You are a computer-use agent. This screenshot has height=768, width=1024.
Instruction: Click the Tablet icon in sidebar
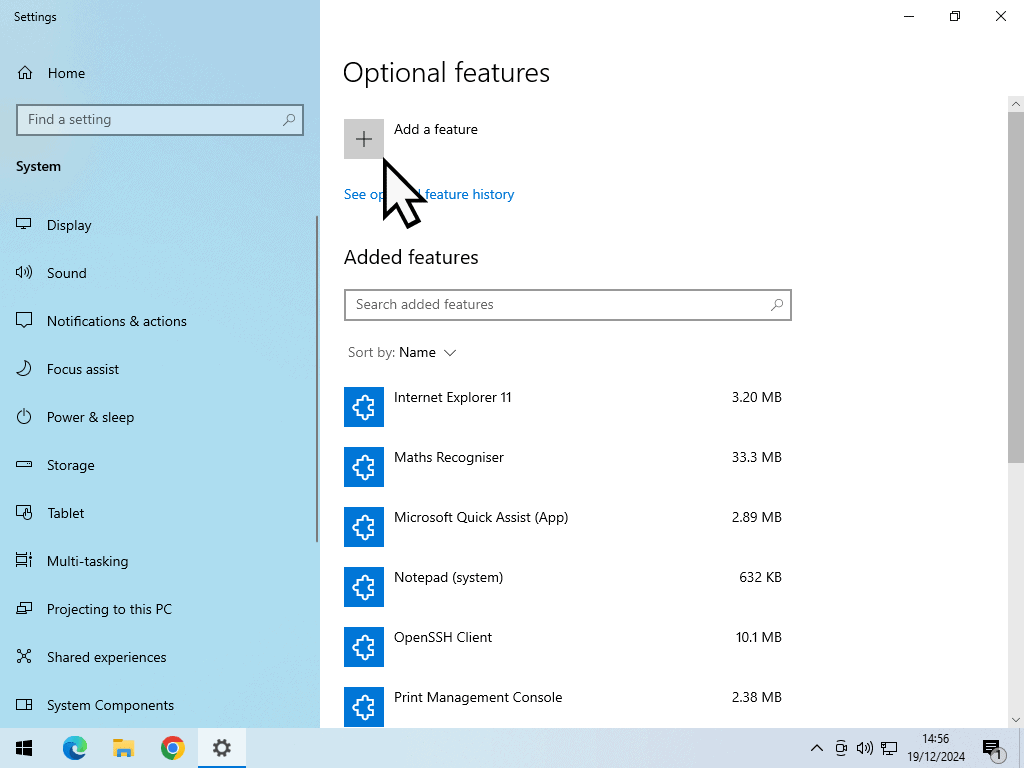24,513
